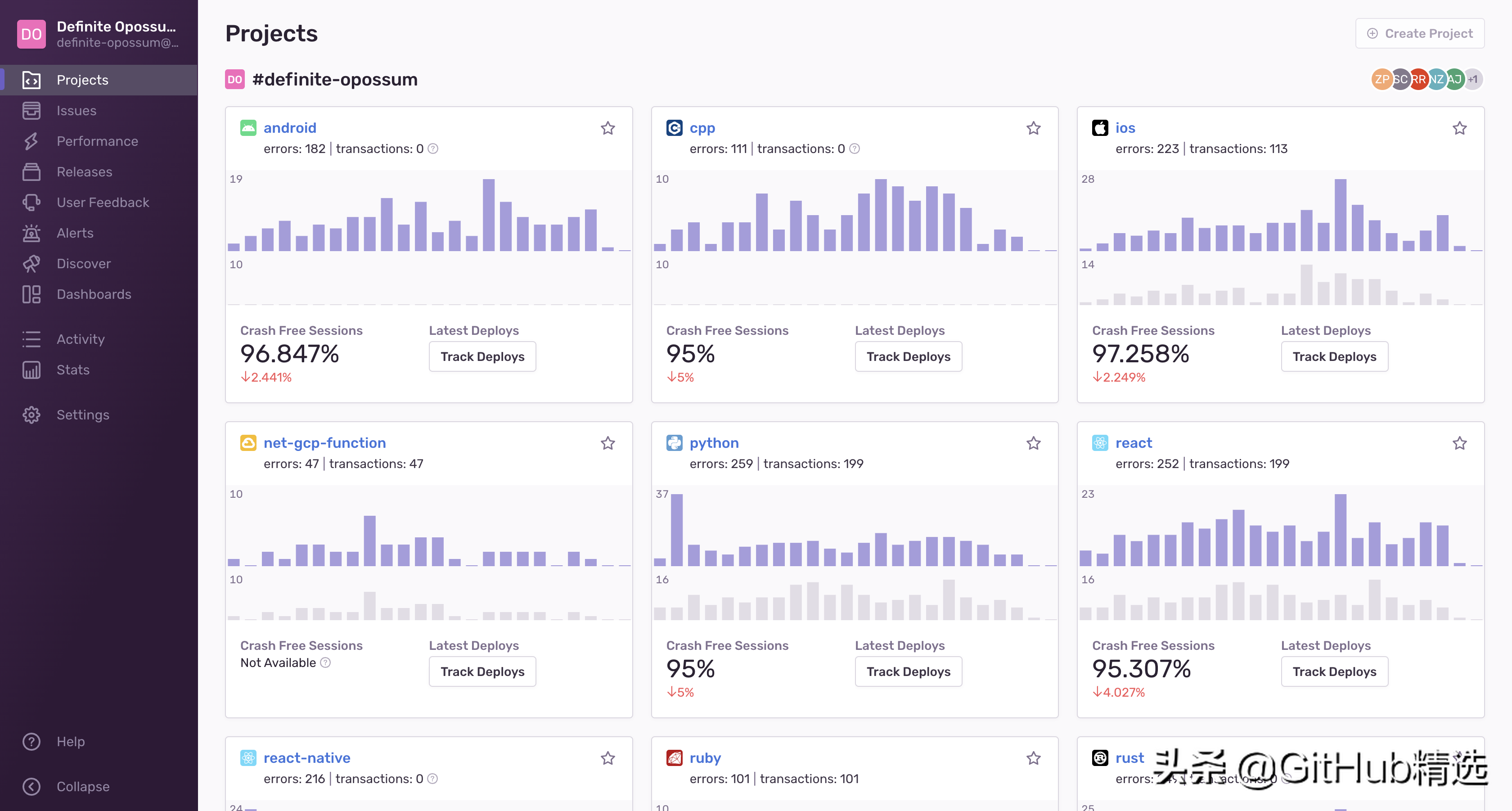Click the Create Project button
The image size is (1512, 811).
(1419, 33)
